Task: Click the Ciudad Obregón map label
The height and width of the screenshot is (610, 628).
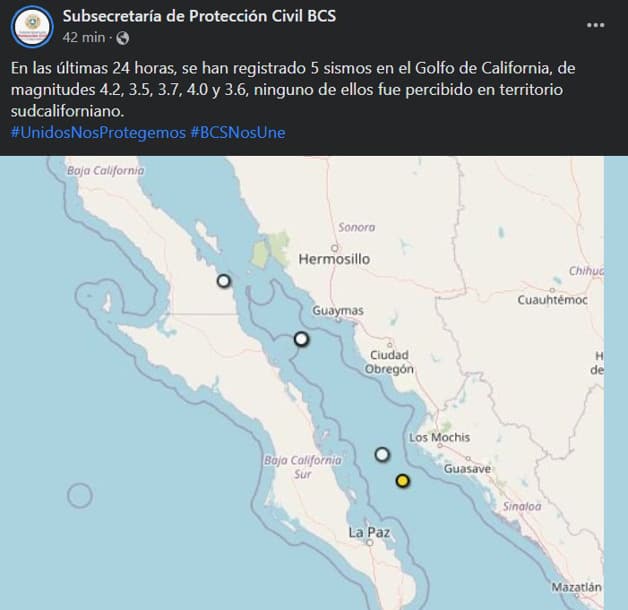Action: [x=389, y=362]
